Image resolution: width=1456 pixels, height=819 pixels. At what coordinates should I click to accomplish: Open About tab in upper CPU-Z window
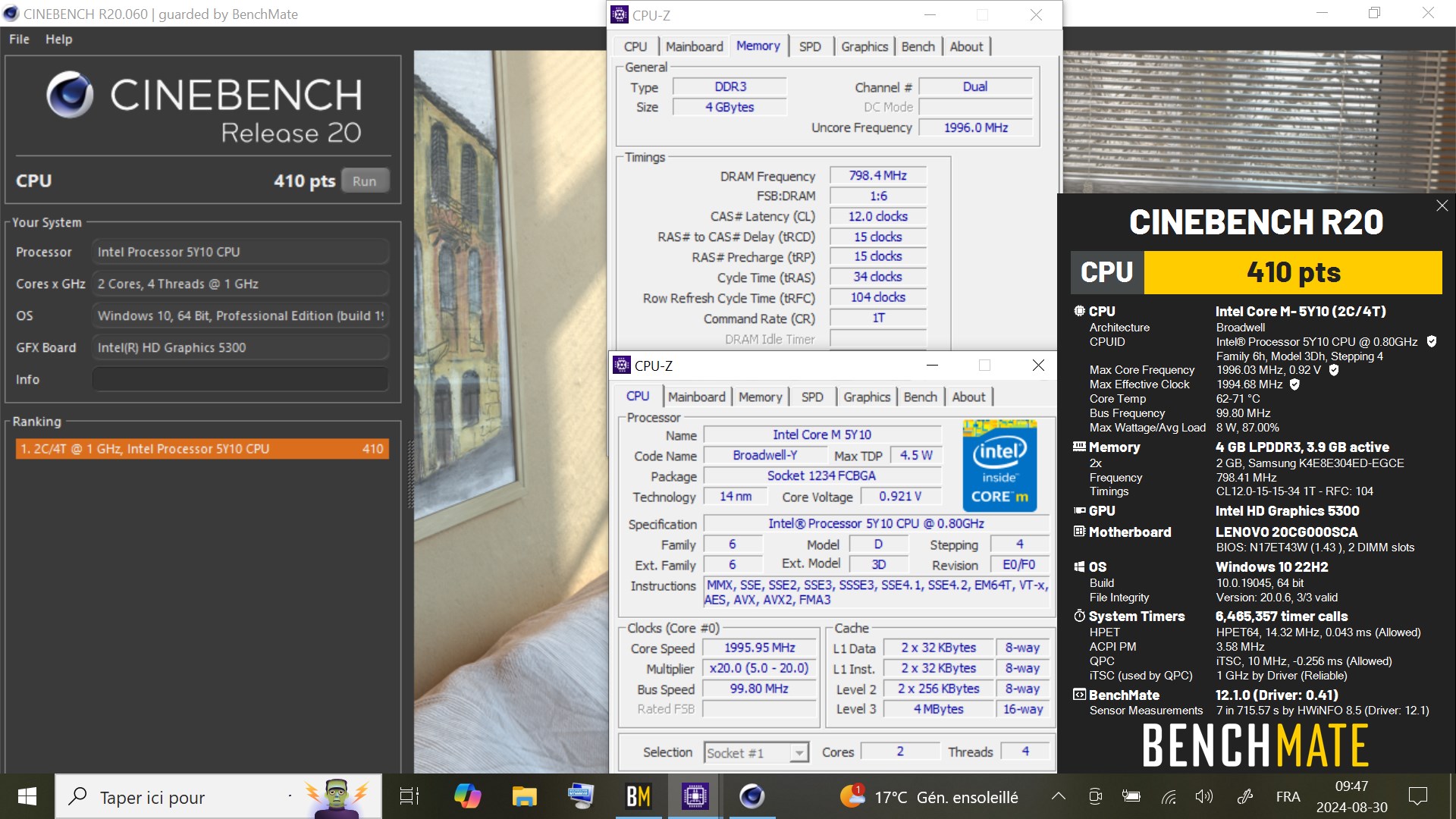coord(966,46)
